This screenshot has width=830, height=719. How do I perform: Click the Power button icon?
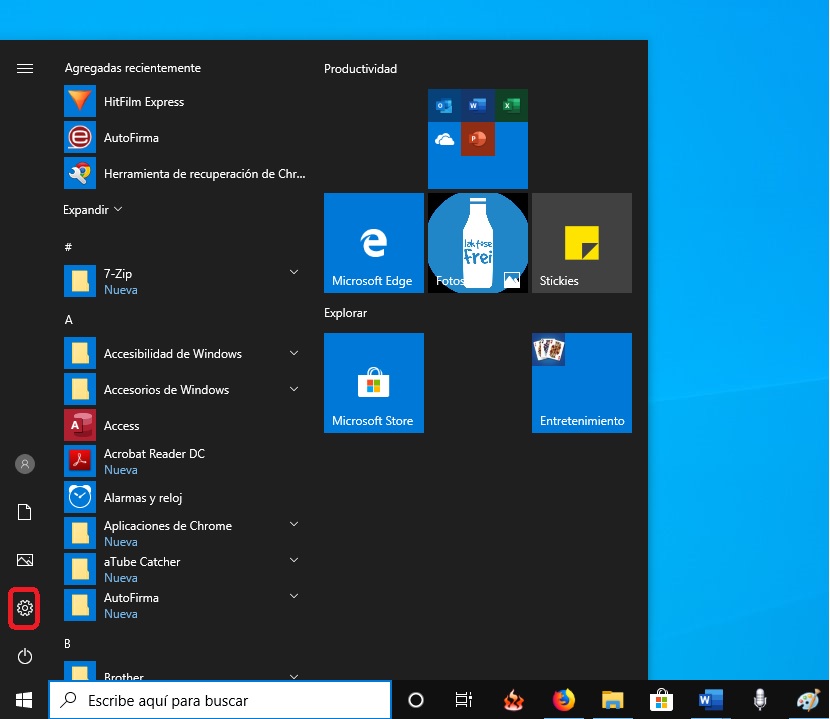pyautogui.click(x=25, y=656)
